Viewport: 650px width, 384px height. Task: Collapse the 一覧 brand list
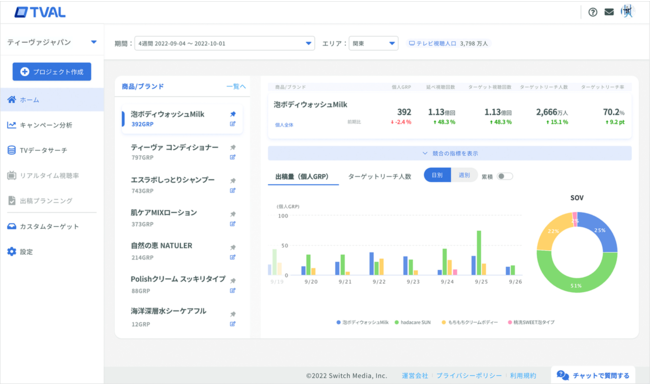(236, 86)
